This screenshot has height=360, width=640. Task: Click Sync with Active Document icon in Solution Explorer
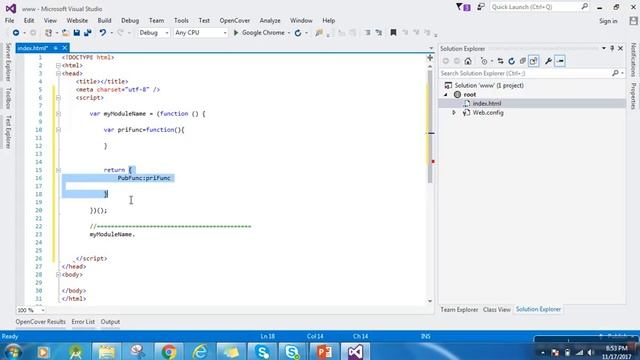point(500,61)
